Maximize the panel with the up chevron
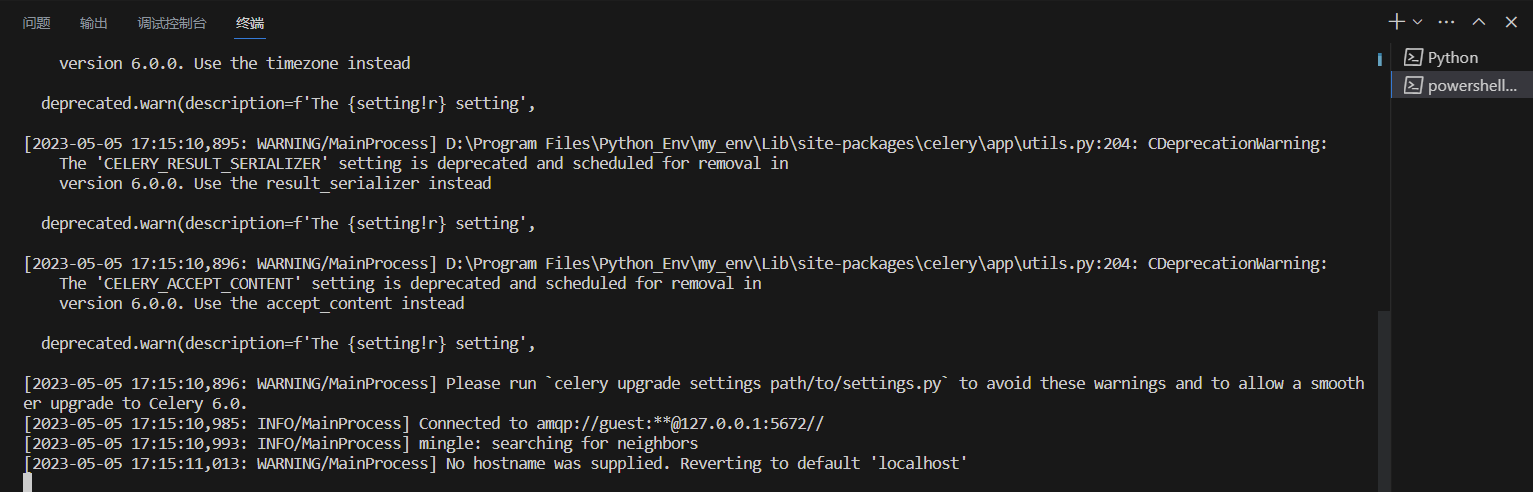Image resolution: width=1533 pixels, height=492 pixels. [x=1479, y=22]
